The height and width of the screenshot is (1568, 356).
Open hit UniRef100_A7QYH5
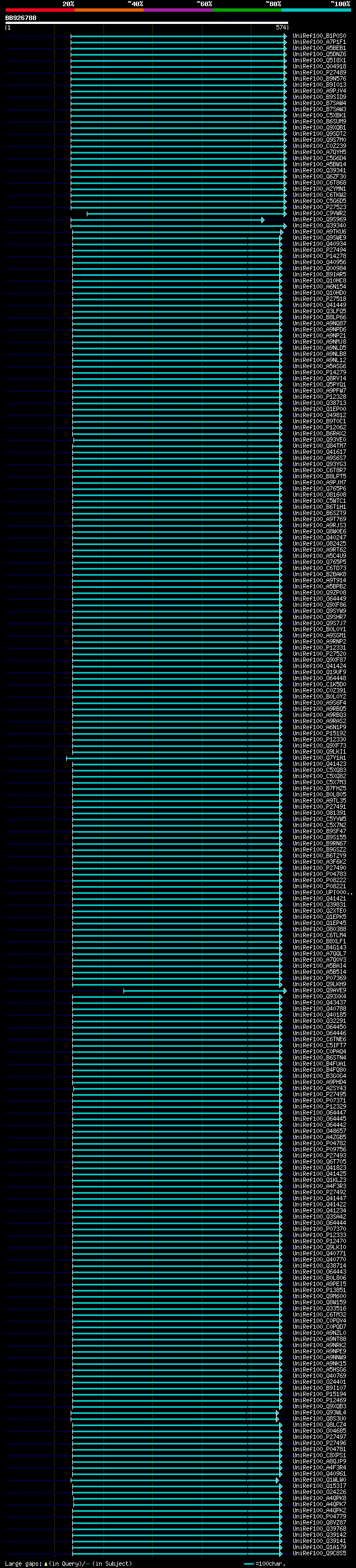pos(319,152)
